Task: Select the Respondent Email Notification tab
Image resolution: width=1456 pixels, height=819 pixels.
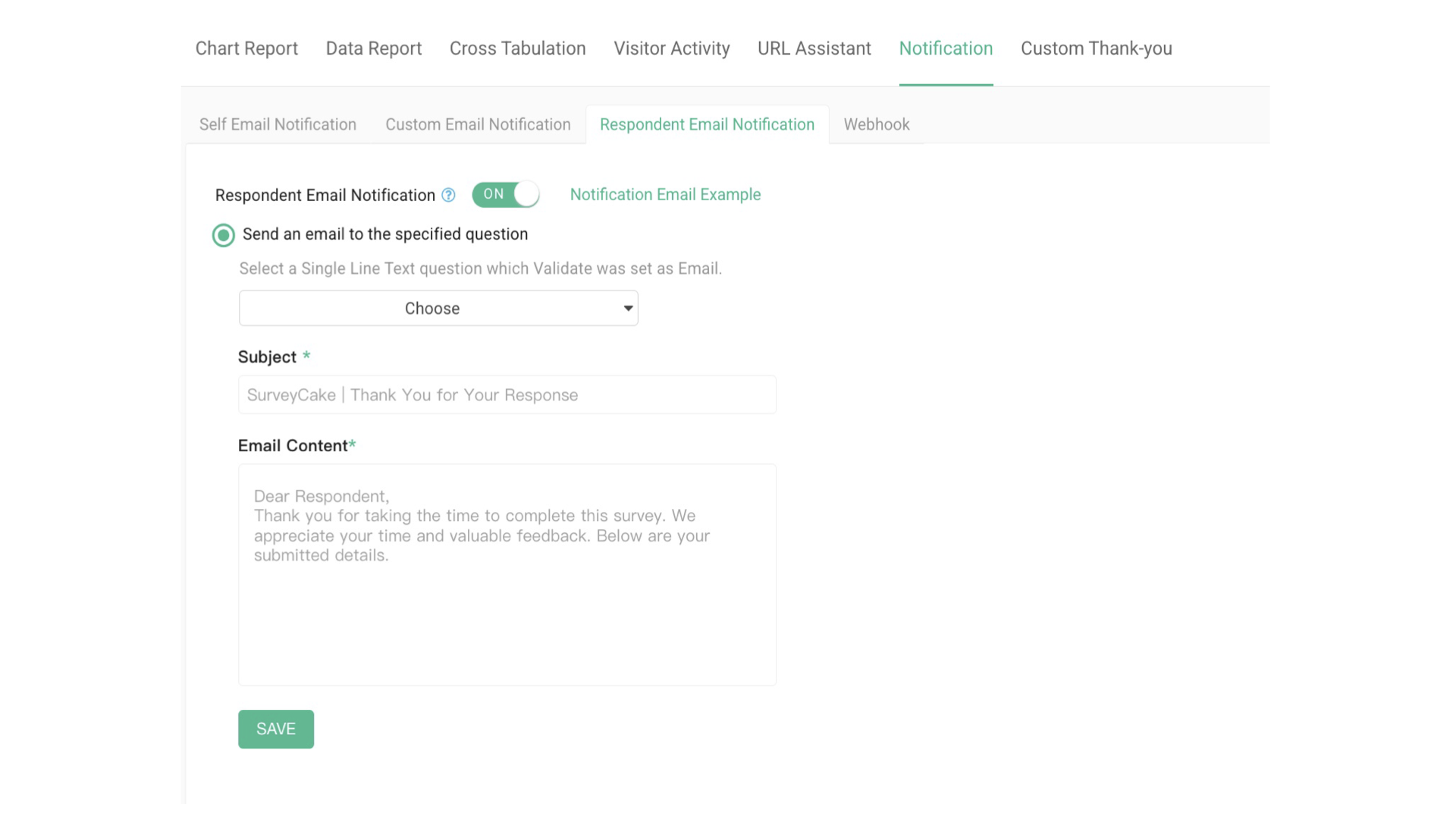Action: pos(707,124)
